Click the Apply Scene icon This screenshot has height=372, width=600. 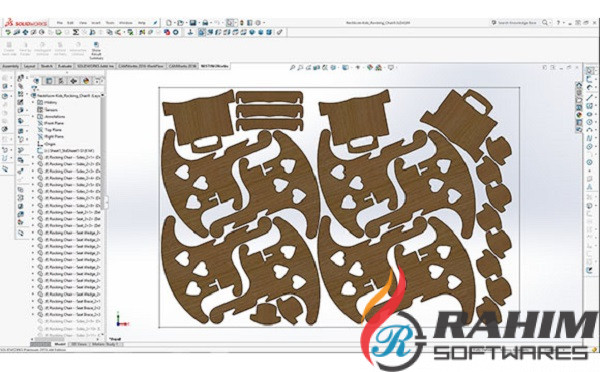(378, 67)
